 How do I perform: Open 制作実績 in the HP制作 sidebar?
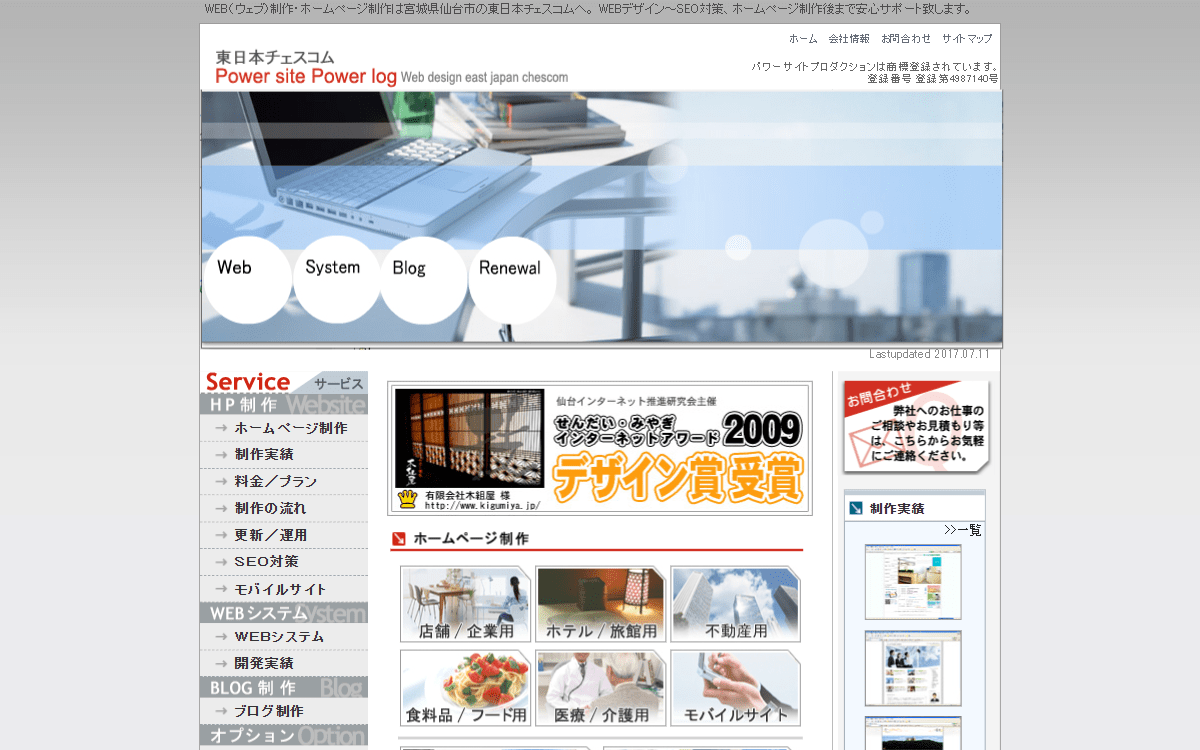[284, 455]
